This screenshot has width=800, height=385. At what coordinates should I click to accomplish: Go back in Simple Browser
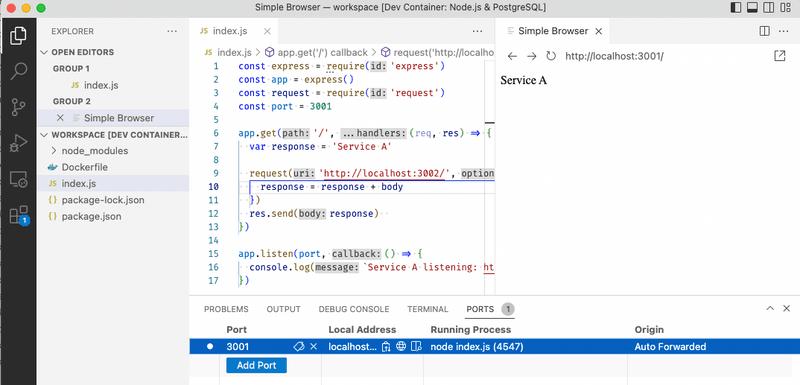(512, 56)
